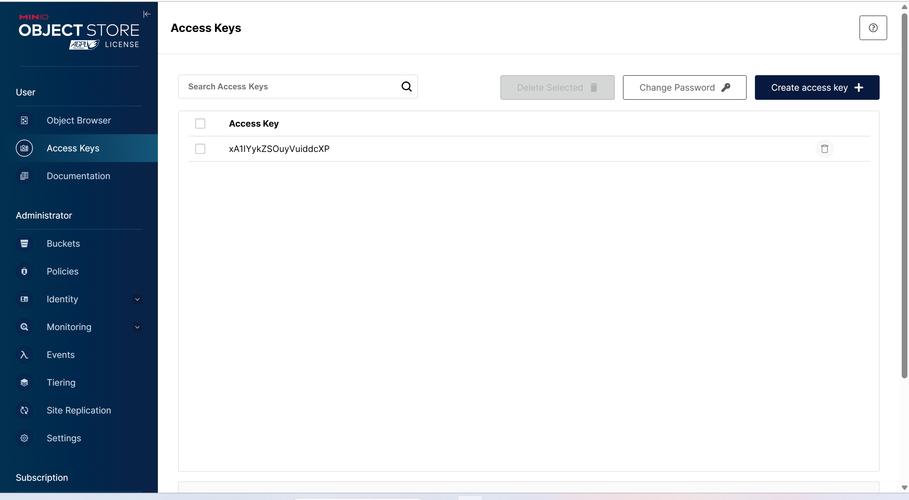The image size is (909, 500).
Task: Click the search magnifier icon
Action: 406,87
